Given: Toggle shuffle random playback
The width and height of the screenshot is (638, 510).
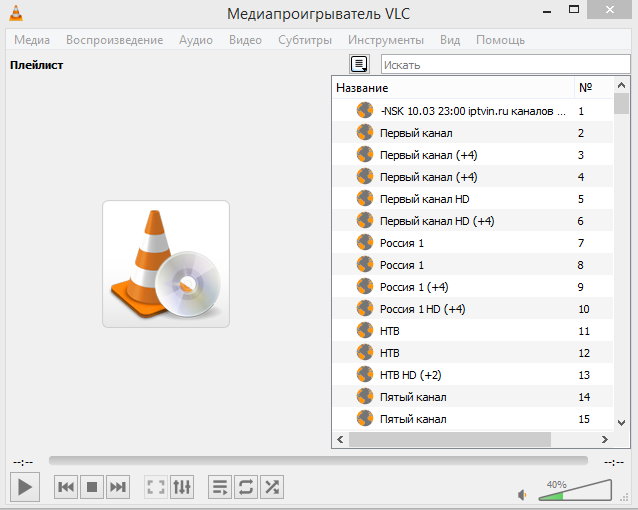Looking at the screenshot, I should (272, 487).
